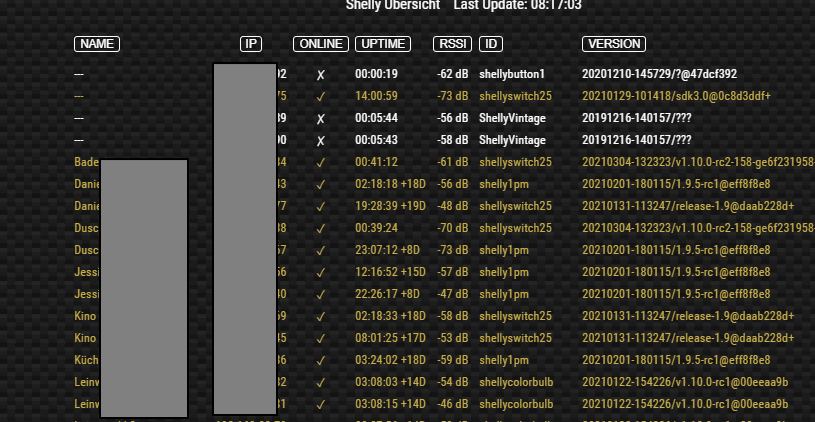Viewport: 815px width, 422px height.
Task: Click the online checkmark beside uptime 03:08:03 +14D
Action: click(x=321, y=382)
